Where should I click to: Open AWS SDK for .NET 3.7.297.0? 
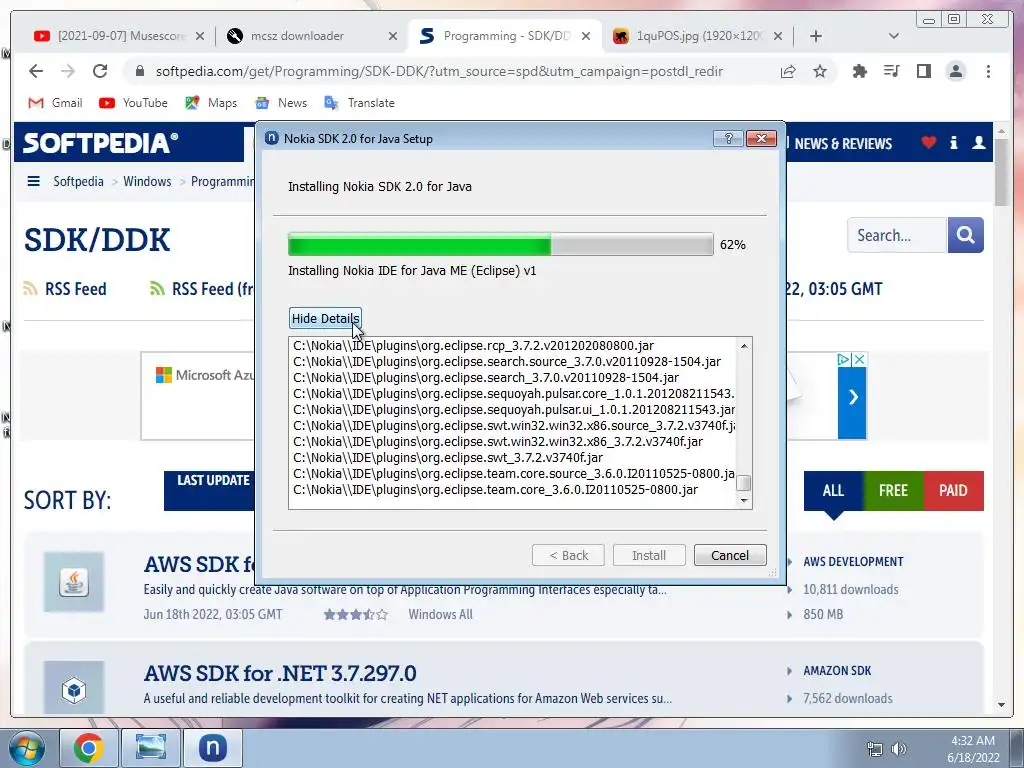point(280,673)
